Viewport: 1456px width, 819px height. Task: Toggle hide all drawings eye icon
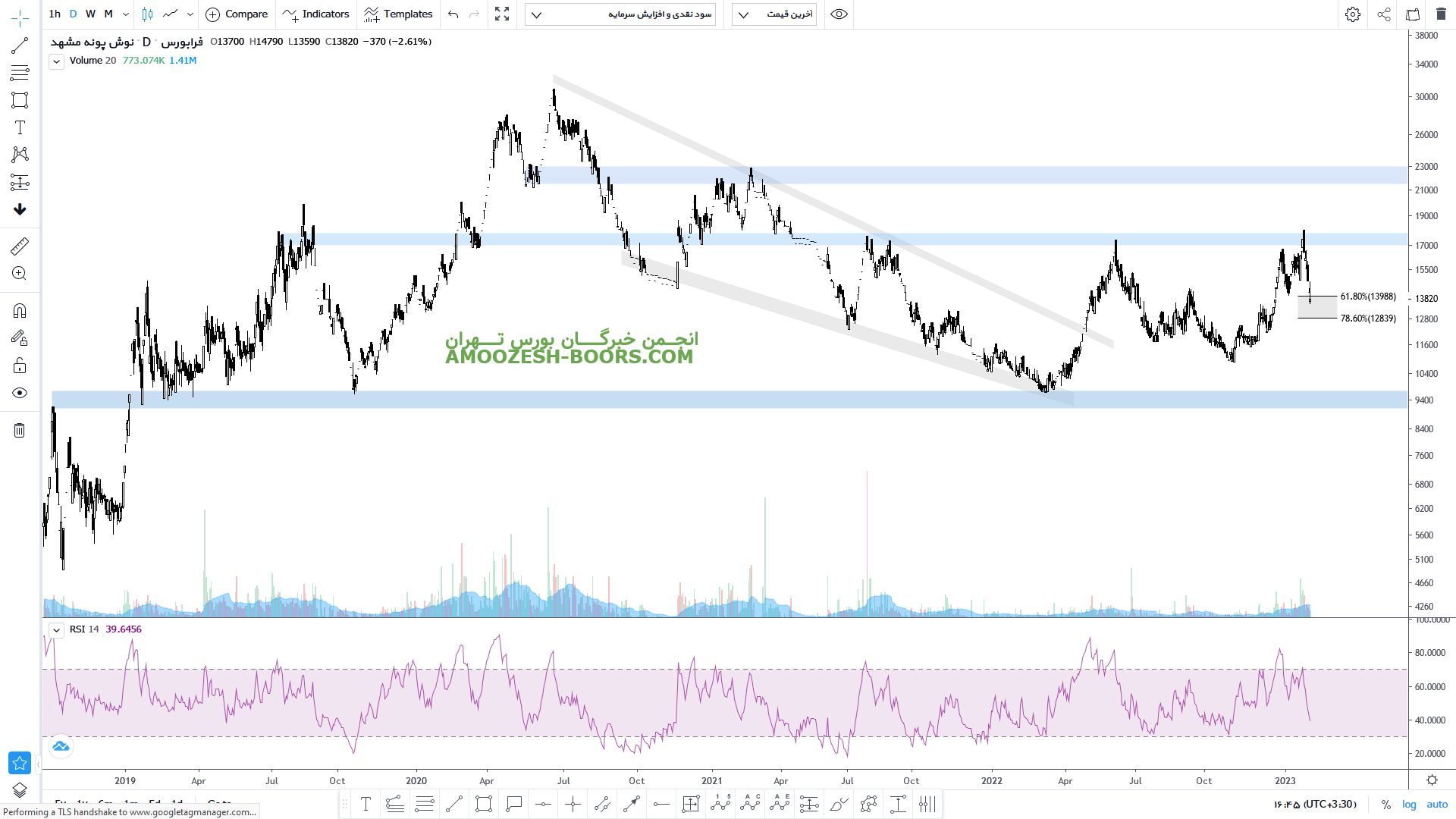point(20,393)
